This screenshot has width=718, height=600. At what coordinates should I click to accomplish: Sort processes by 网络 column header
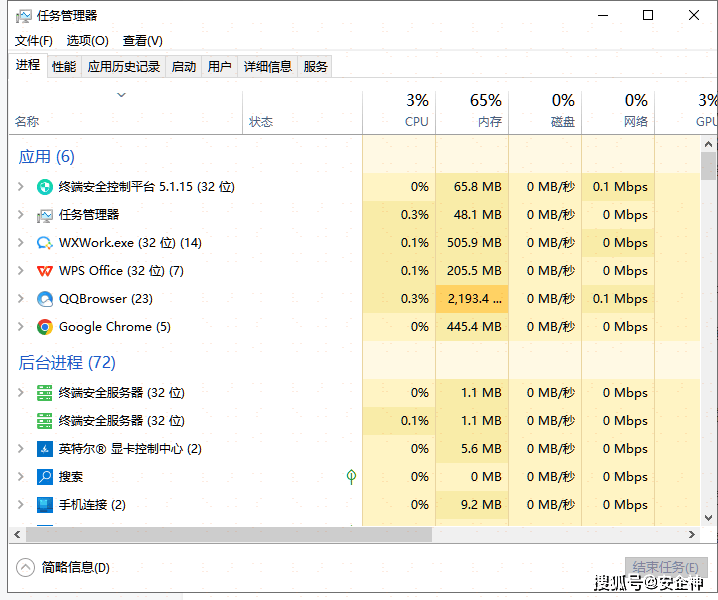coord(618,113)
